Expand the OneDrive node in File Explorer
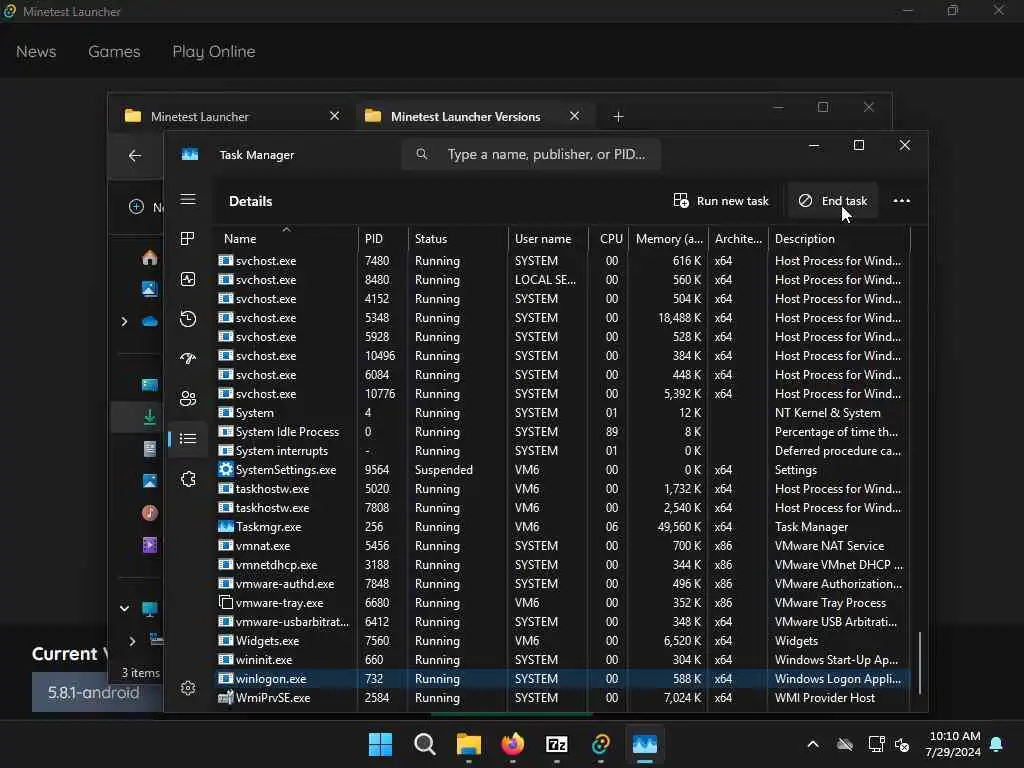 point(124,321)
